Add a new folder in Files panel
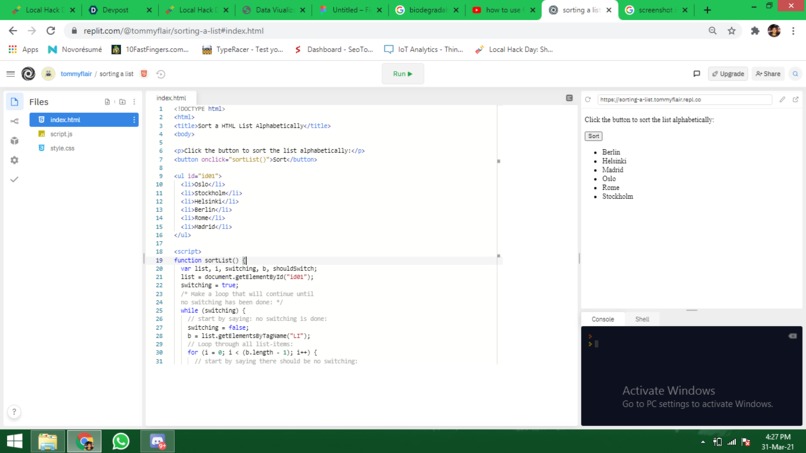The height and width of the screenshot is (453, 806). [x=122, y=102]
